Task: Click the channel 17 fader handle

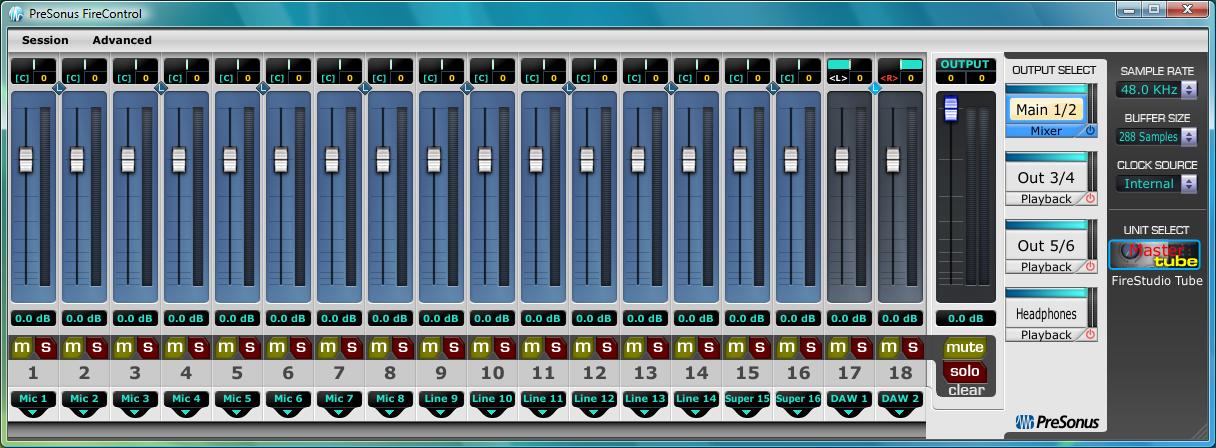Action: coord(841,159)
